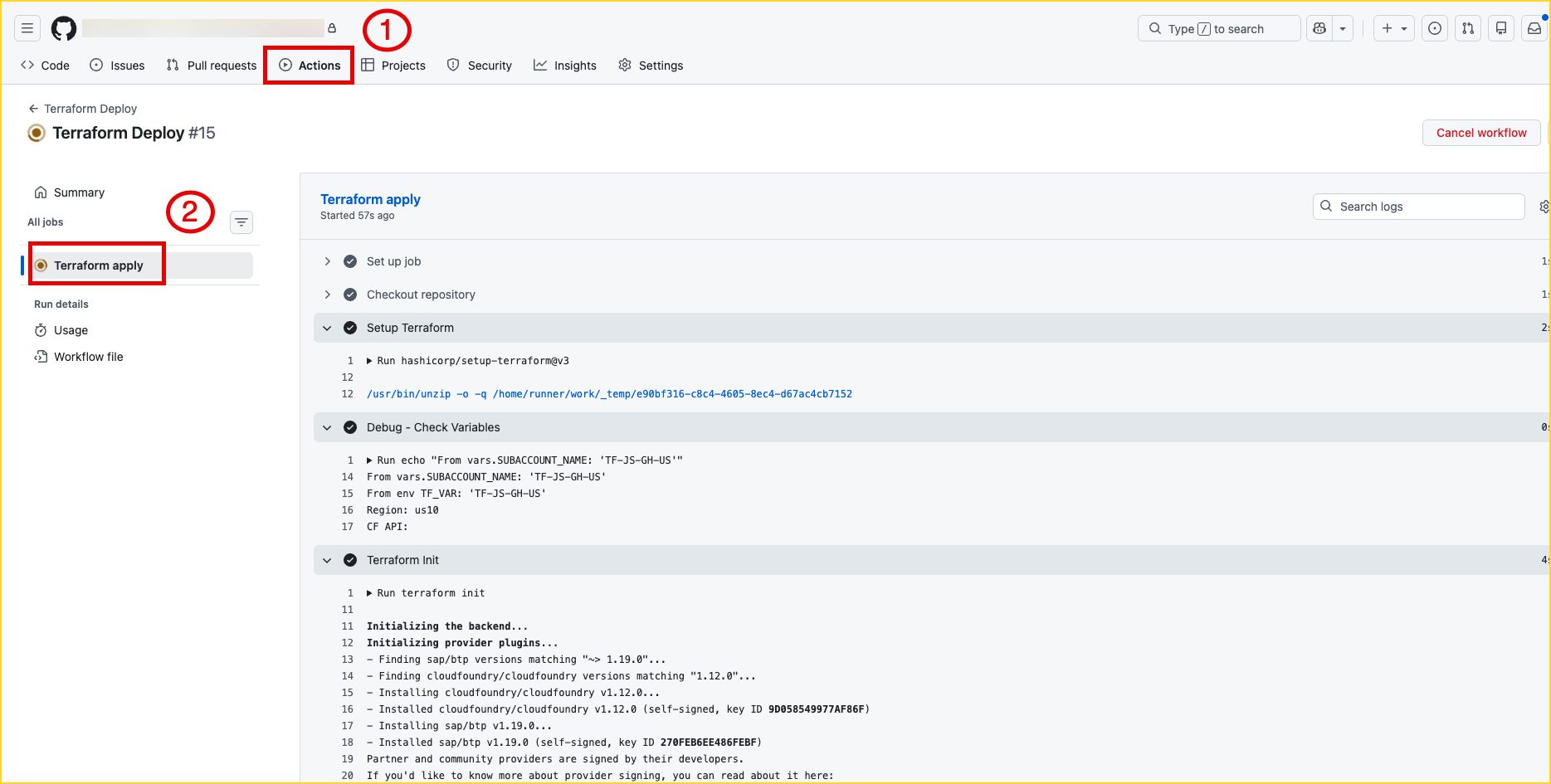1551x784 pixels.
Task: Switch to the Insights tab
Action: point(564,66)
